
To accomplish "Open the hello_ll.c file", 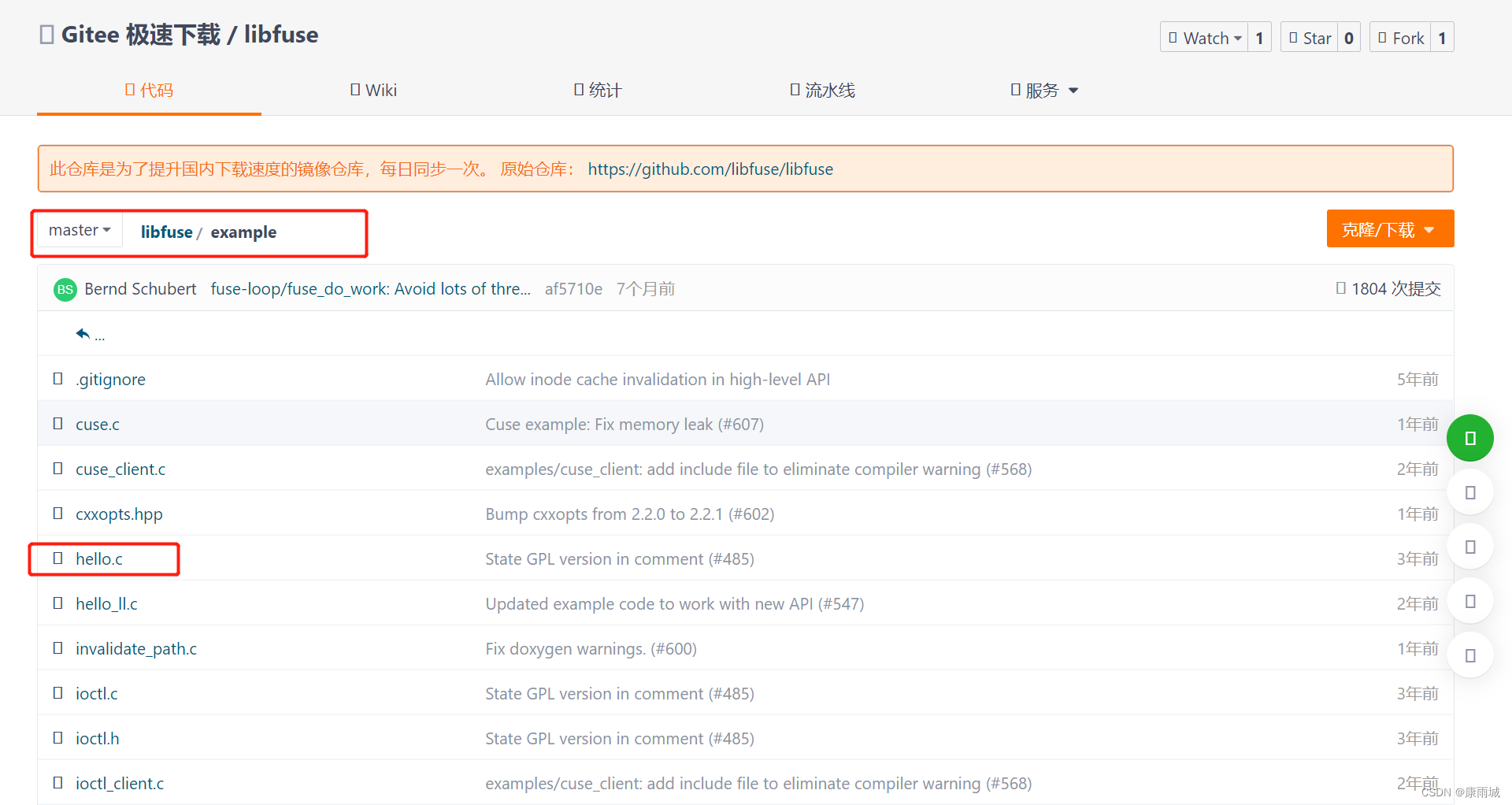I will tap(106, 603).
